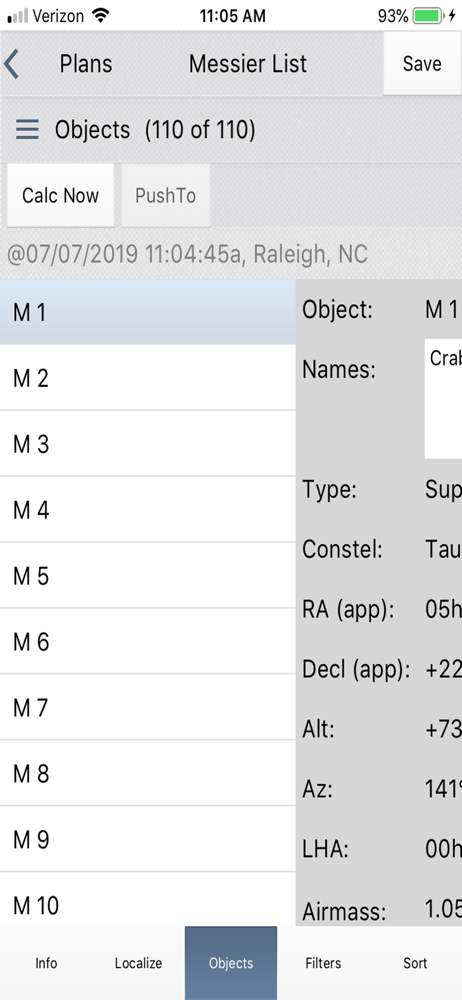The width and height of the screenshot is (462, 1000).
Task: Open the Filters tab
Action: click(x=323, y=963)
